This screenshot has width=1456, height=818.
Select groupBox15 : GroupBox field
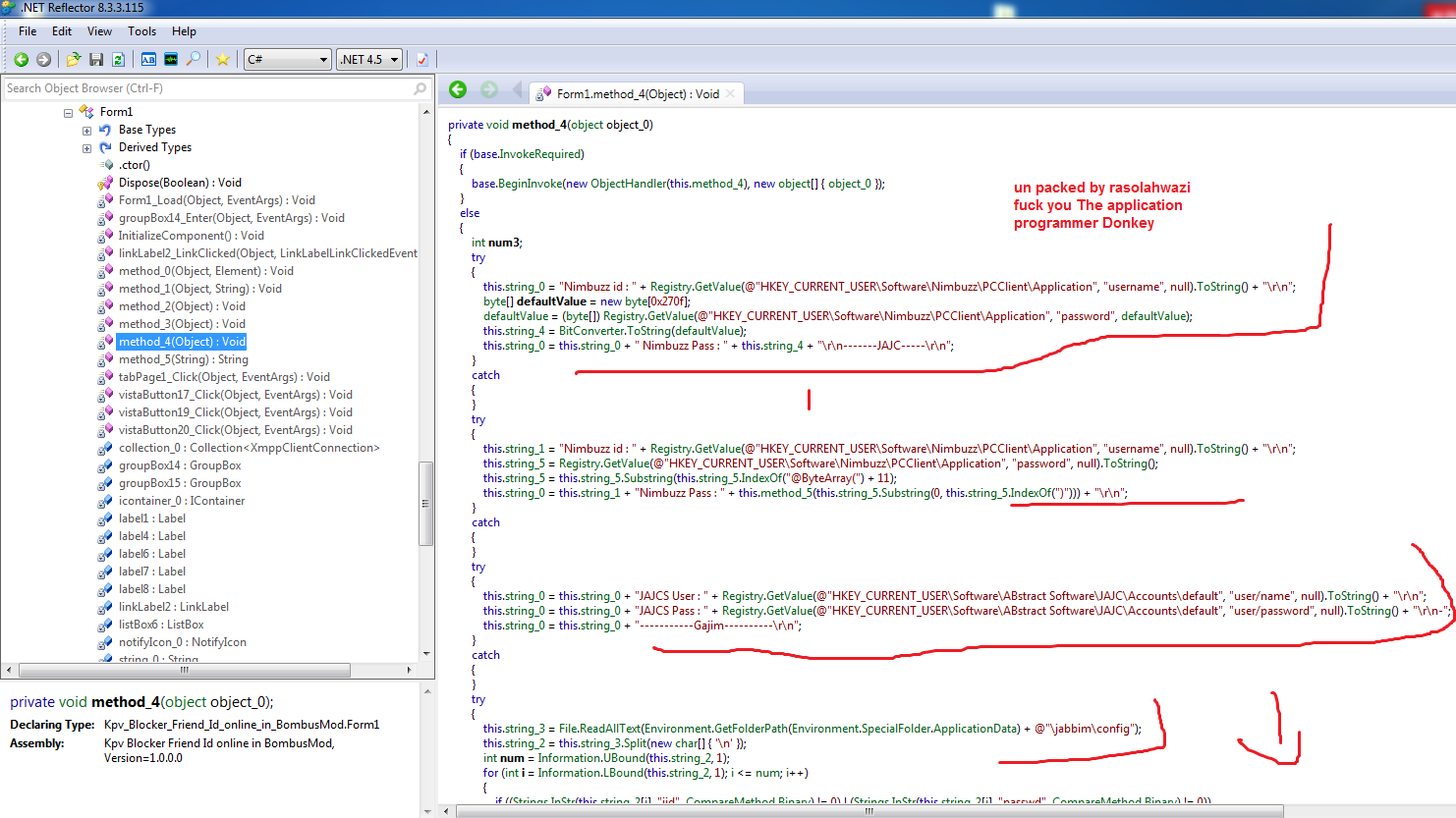(x=180, y=483)
